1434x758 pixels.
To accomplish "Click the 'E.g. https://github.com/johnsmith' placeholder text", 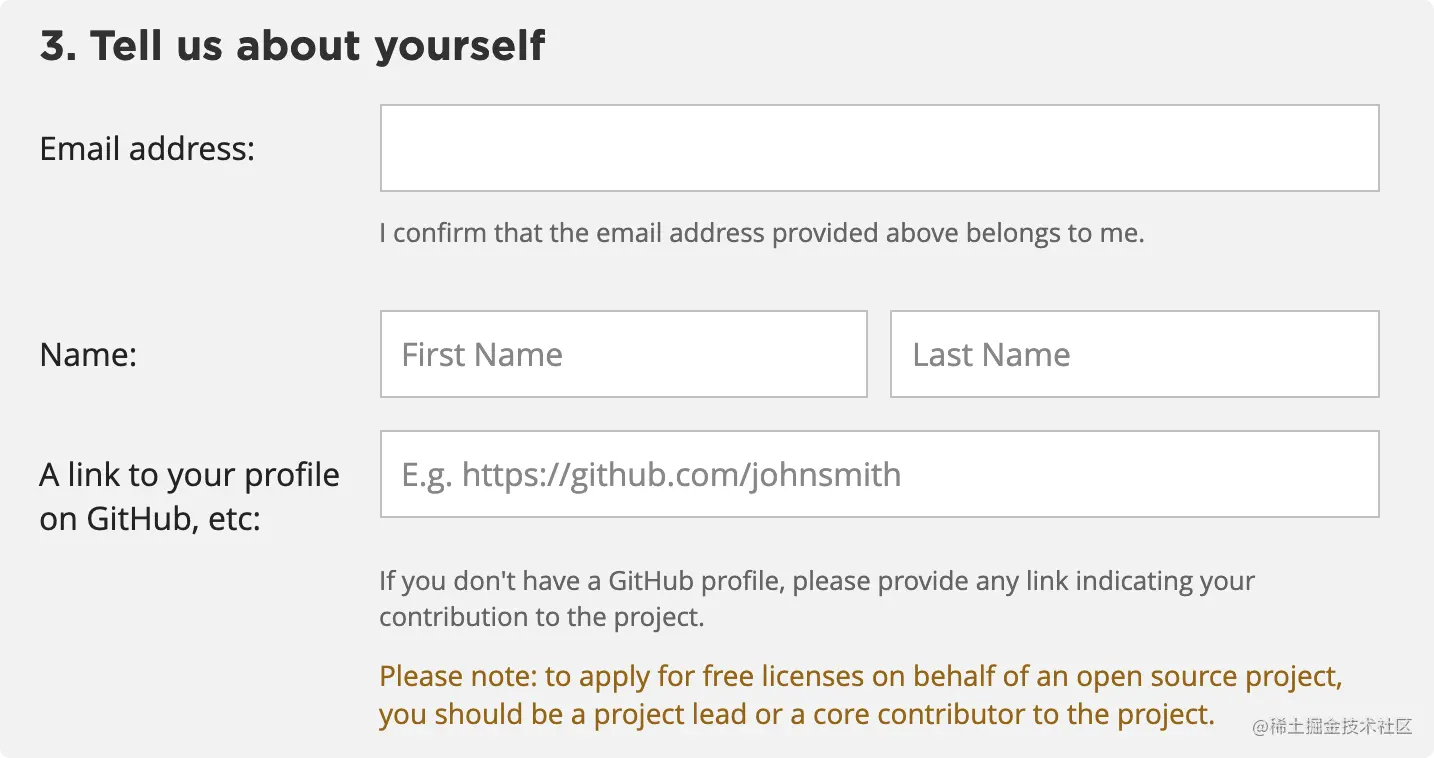I will (651, 474).
